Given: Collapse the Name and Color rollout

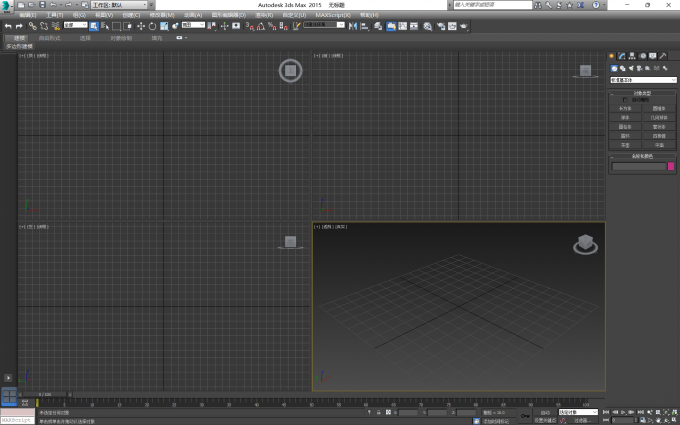Looking at the screenshot, I should coord(642,156).
